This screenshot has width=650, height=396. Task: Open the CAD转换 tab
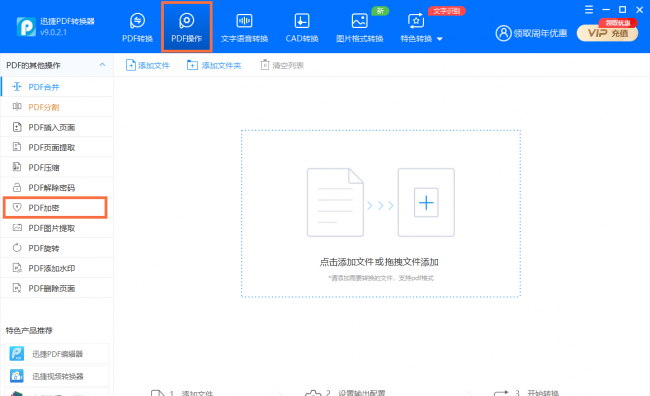(x=302, y=27)
